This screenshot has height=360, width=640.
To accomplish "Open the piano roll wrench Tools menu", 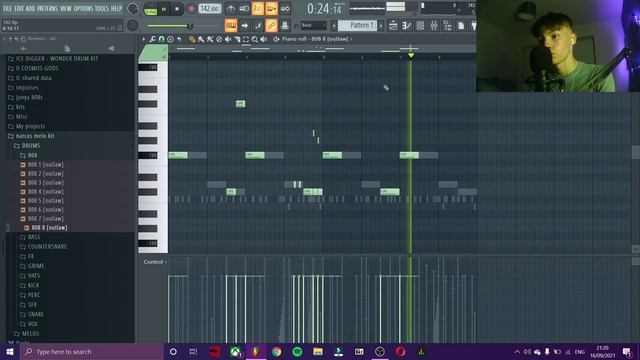I will (152, 39).
